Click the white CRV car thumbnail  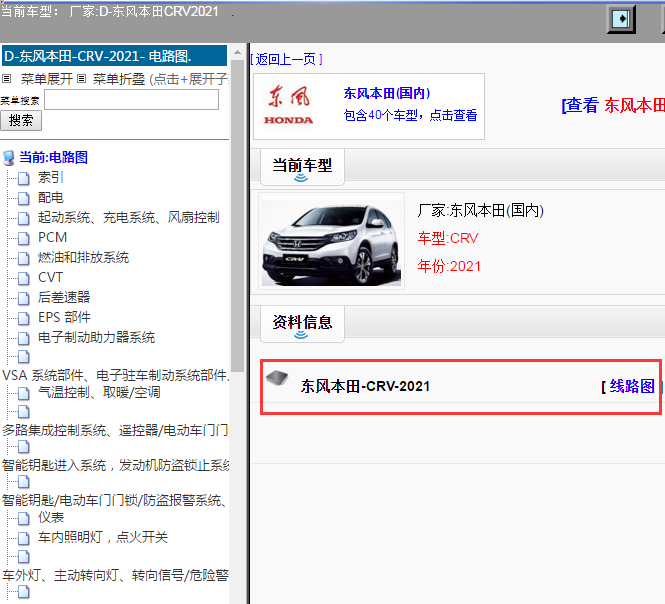click(x=331, y=241)
